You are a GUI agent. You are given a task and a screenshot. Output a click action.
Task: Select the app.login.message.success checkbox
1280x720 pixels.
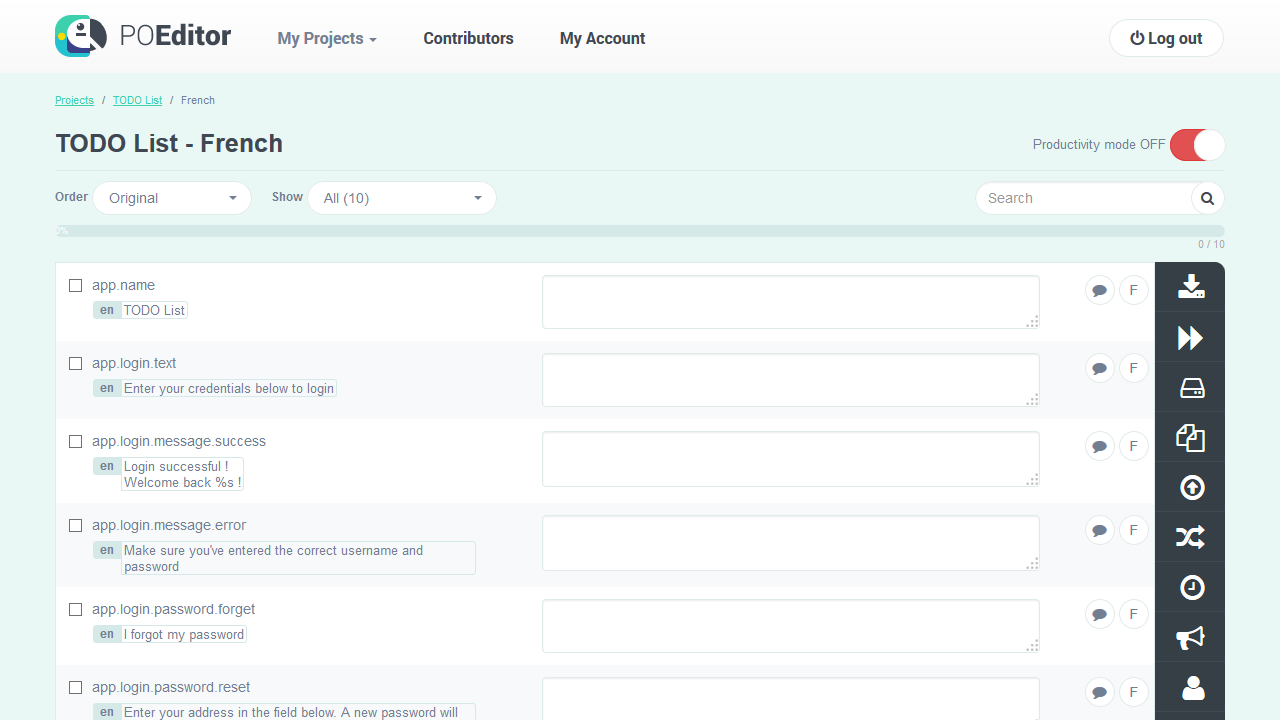(75, 441)
